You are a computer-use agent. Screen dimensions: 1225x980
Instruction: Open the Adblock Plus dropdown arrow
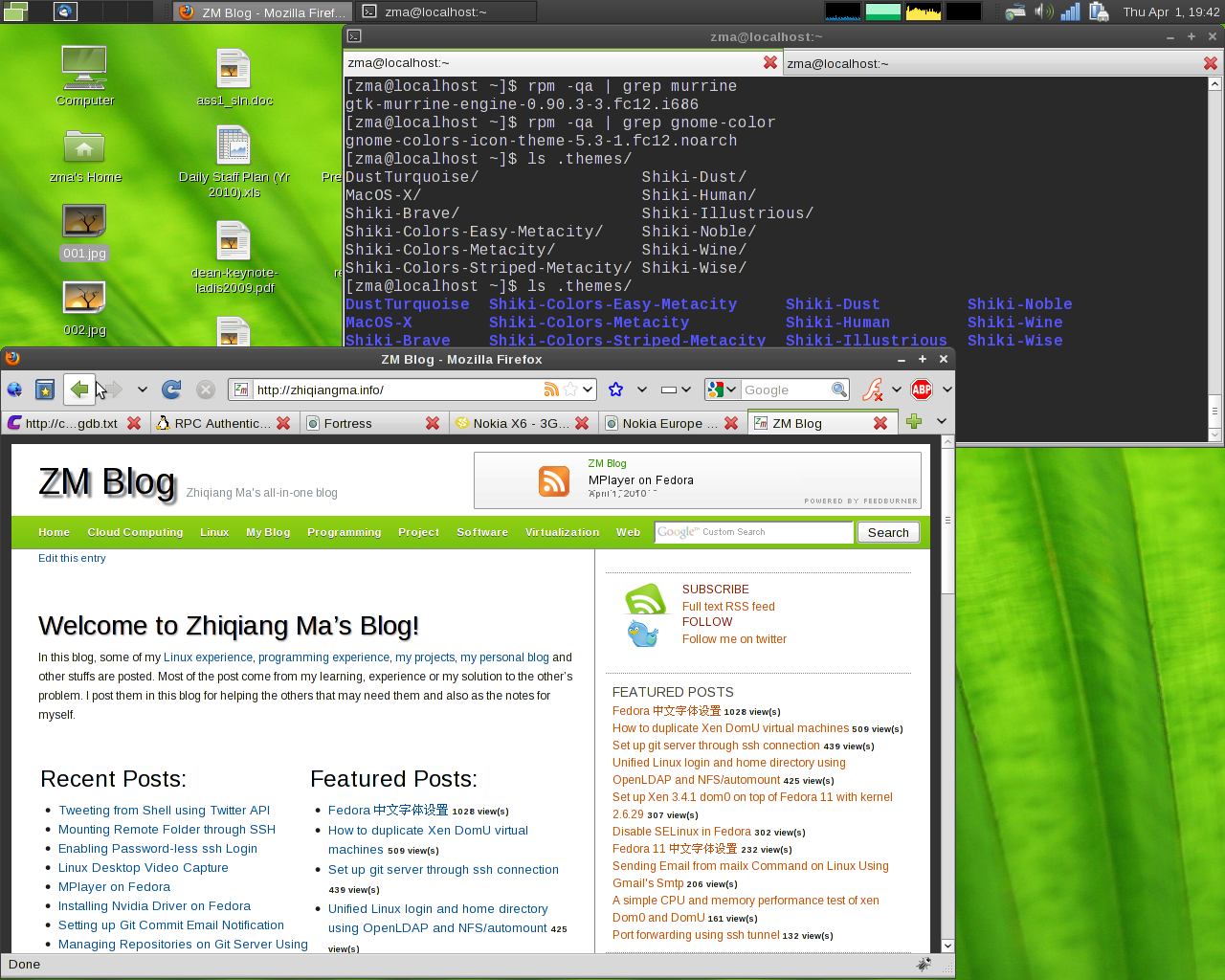coord(947,390)
